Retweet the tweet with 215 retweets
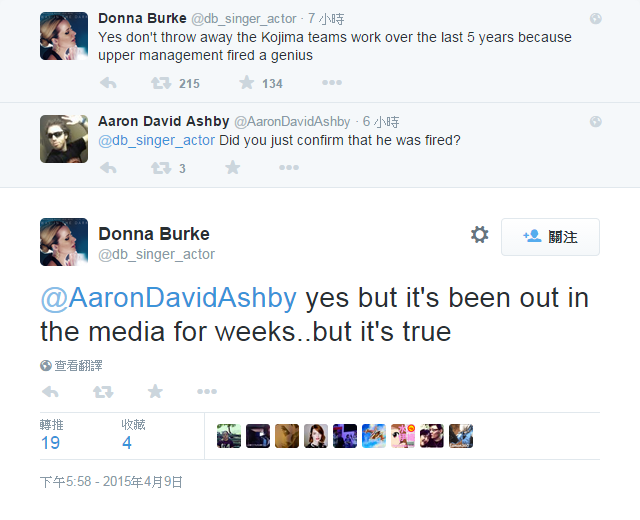 pyautogui.click(x=160, y=83)
